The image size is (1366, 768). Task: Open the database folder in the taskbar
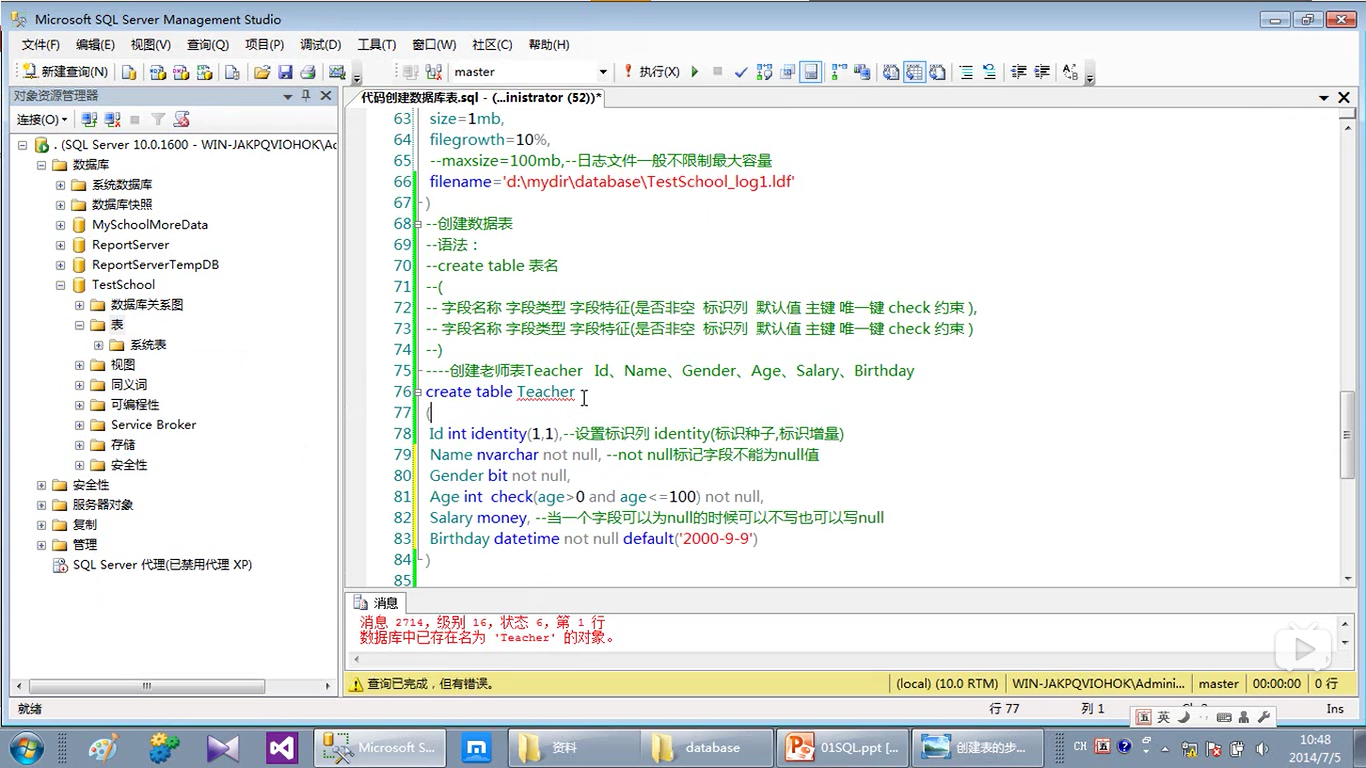[x=706, y=747]
